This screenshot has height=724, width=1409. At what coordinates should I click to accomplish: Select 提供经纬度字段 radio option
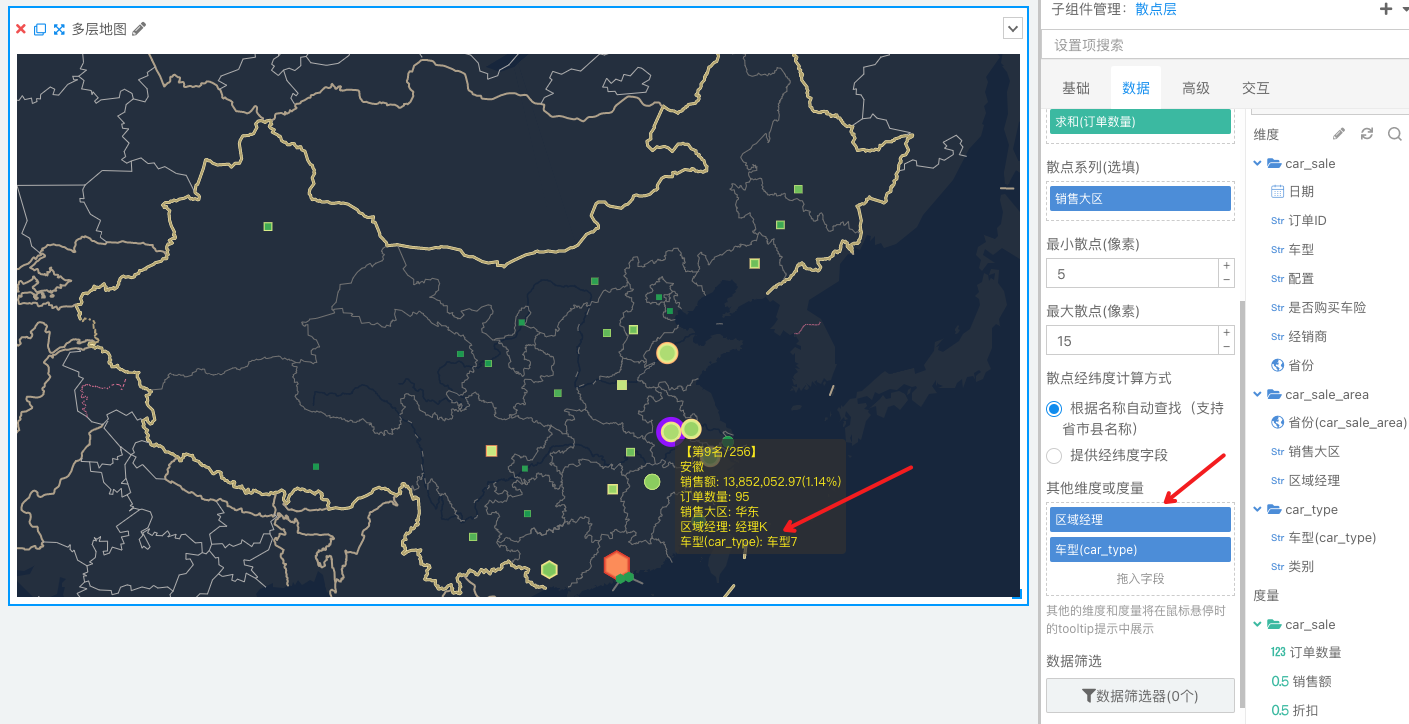1054,455
